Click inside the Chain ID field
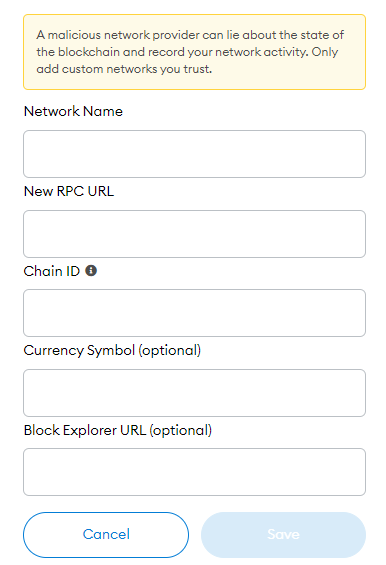Viewport: 386px width, 565px height. click(194, 313)
